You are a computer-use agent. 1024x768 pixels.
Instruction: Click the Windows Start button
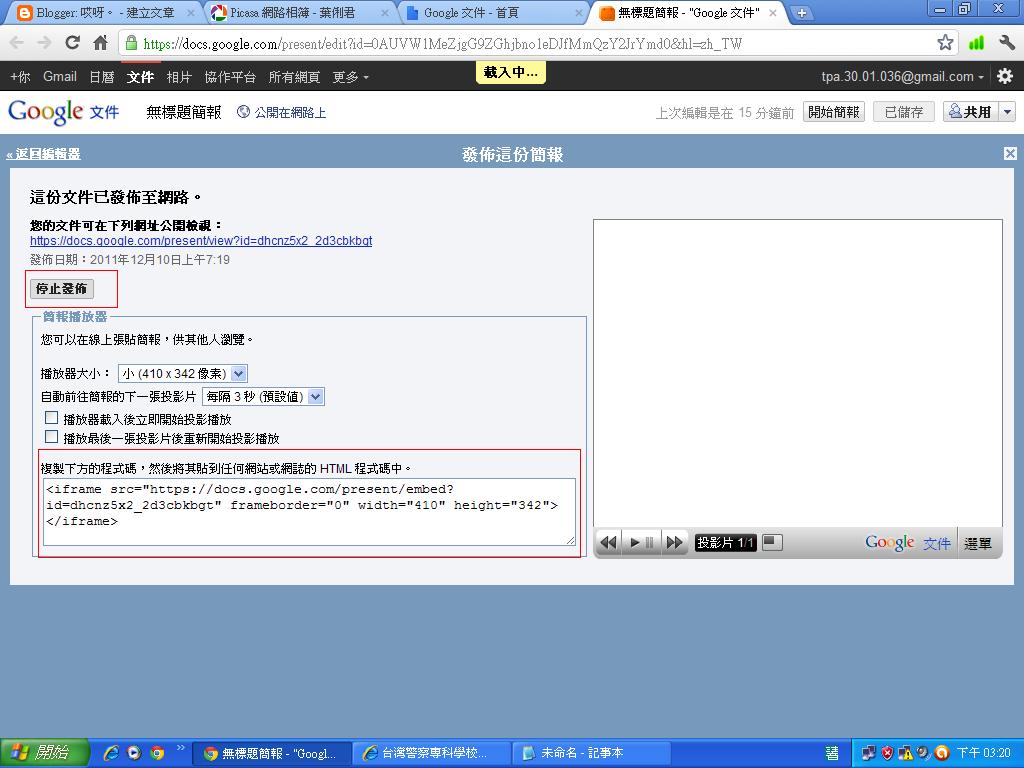pyautogui.click(x=43, y=753)
